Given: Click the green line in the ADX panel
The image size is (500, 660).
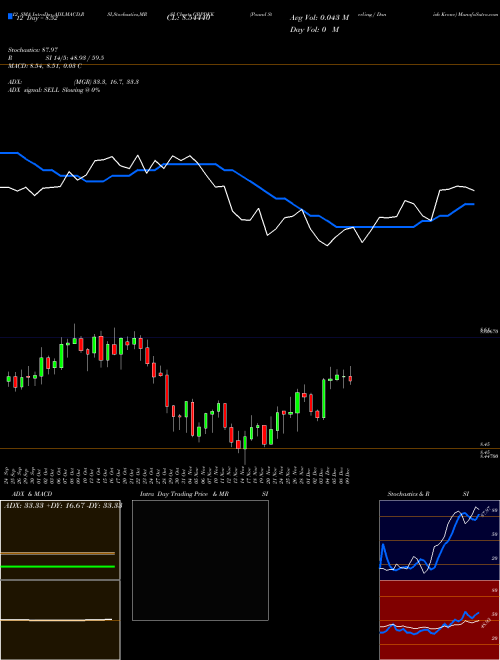Looking at the screenshot, I should pos(58,567).
